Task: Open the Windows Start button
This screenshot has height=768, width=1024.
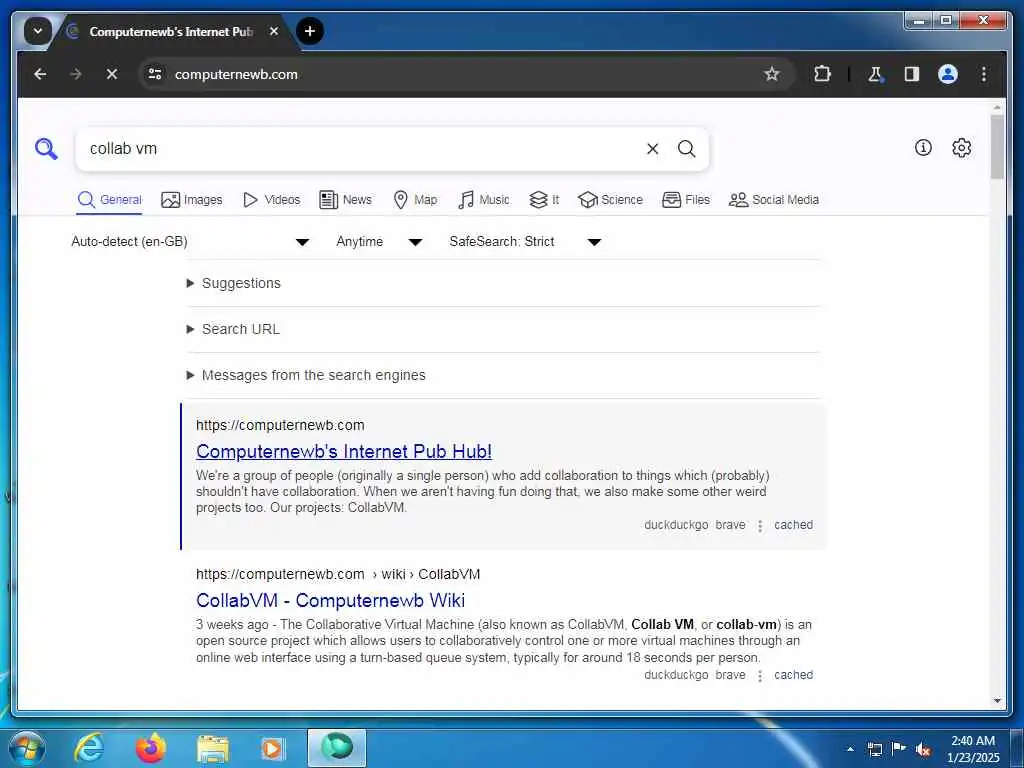Action: click(x=25, y=748)
